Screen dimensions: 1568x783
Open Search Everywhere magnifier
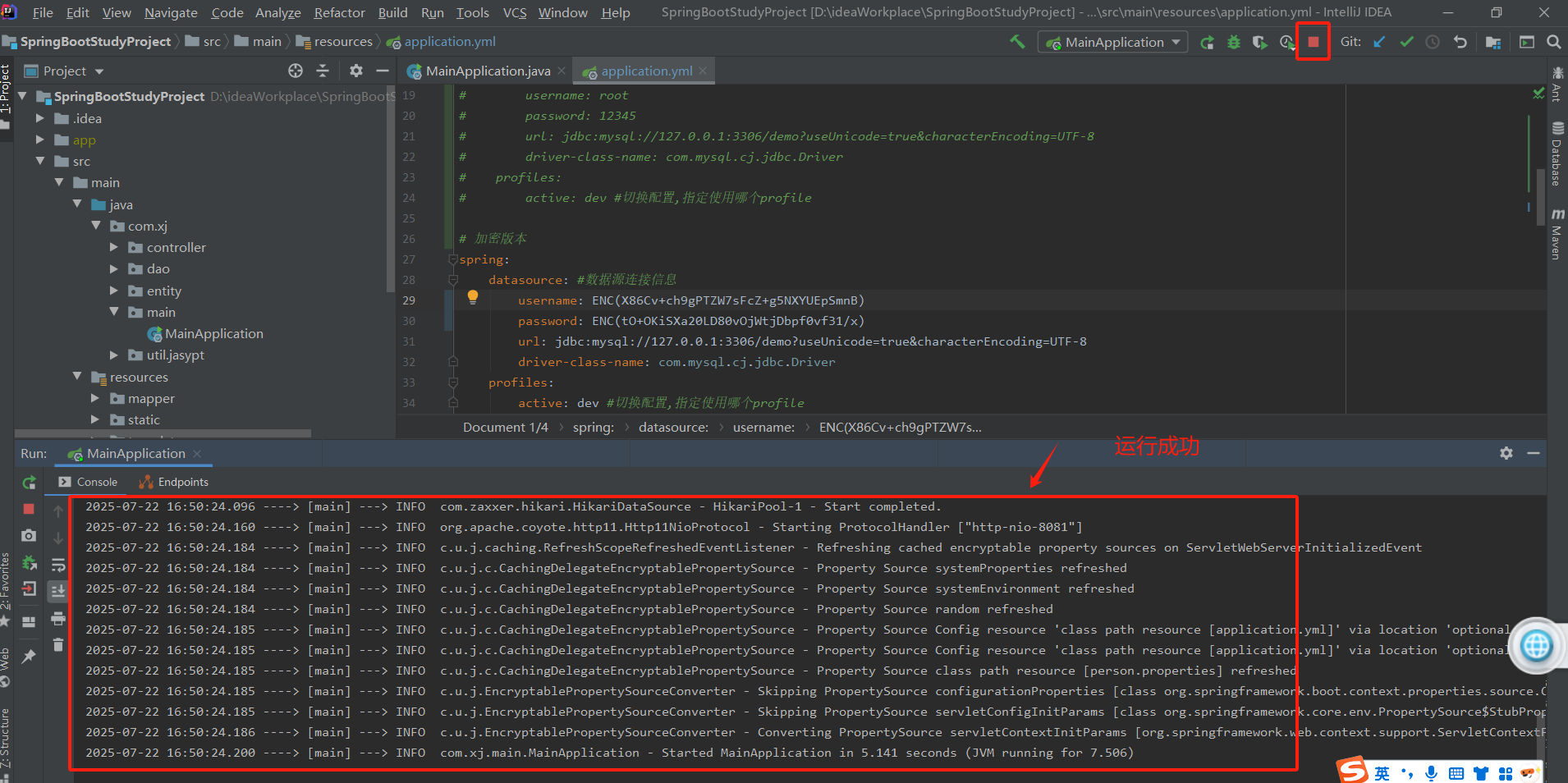[x=1553, y=42]
